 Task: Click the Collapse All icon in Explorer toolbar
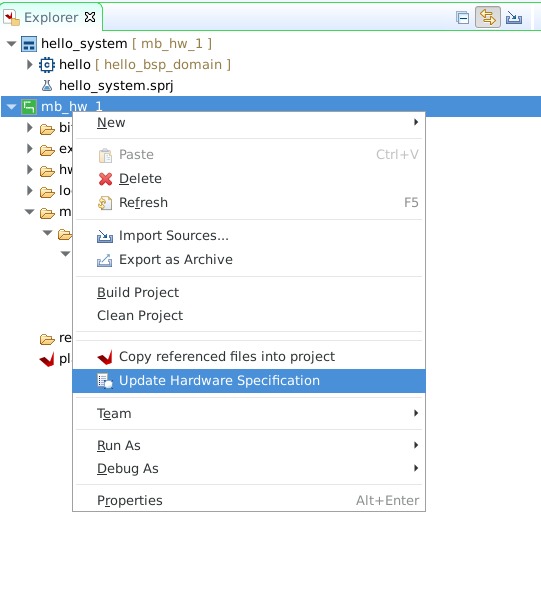pos(462,18)
